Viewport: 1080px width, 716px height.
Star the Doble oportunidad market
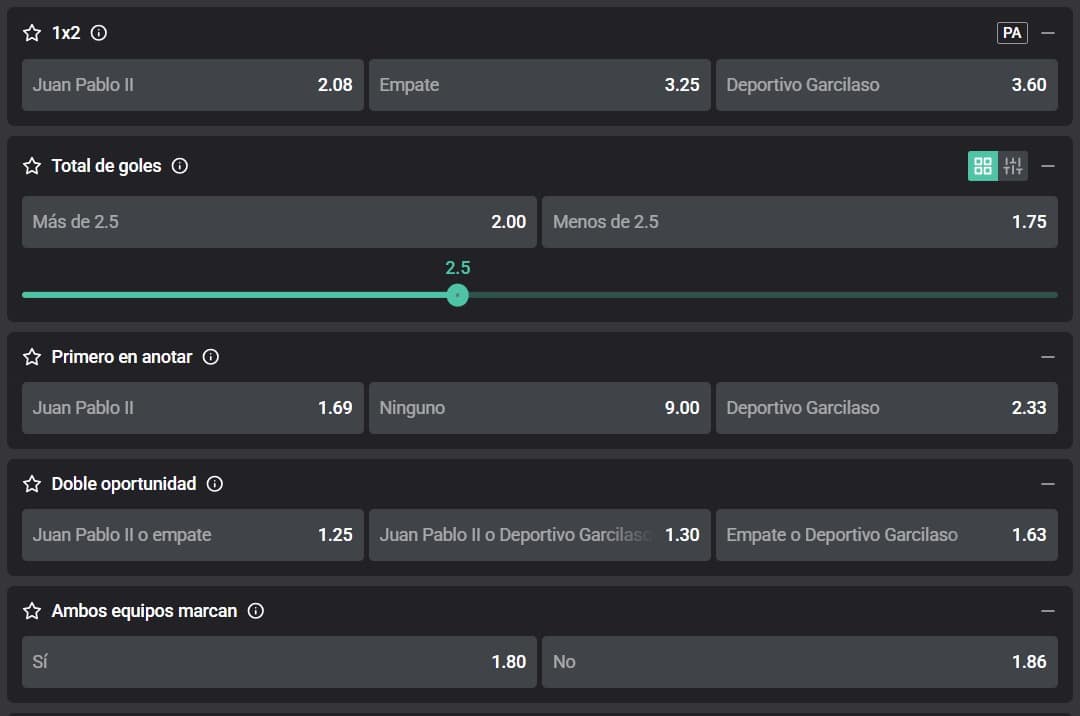pos(32,484)
